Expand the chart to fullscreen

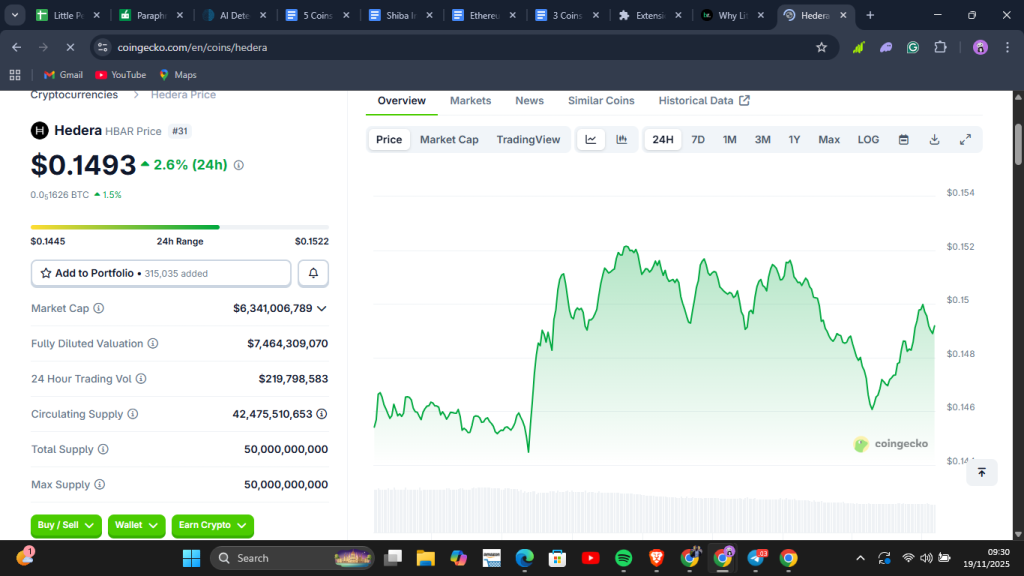[x=965, y=140]
